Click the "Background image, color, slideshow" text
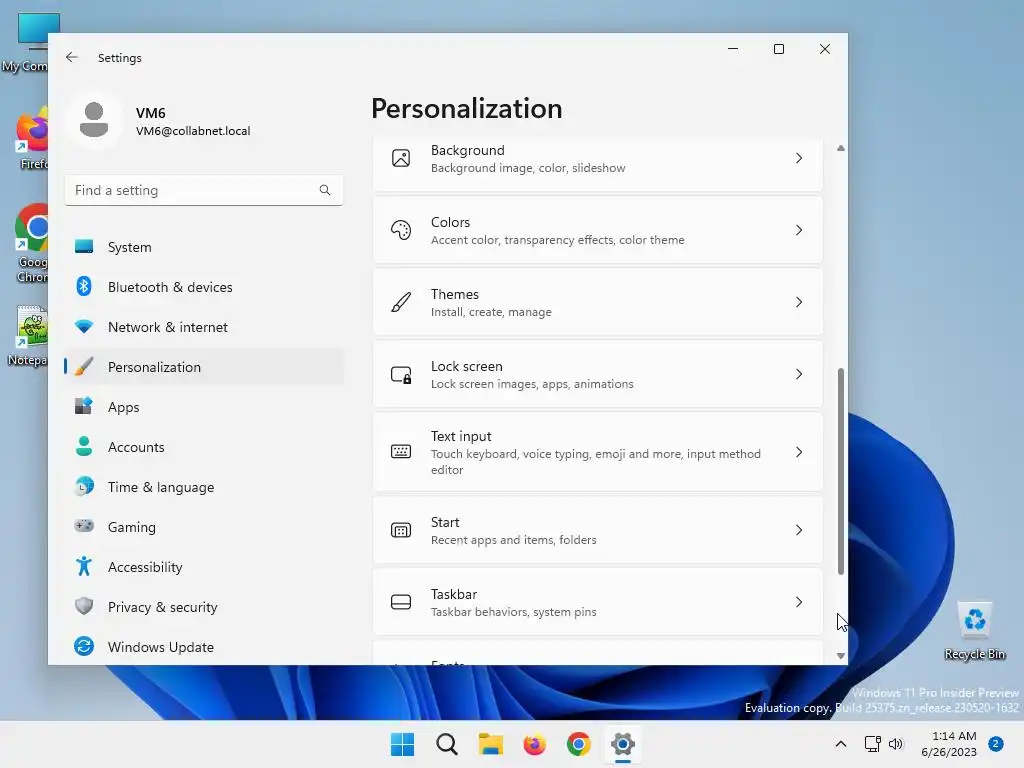 pos(528,168)
